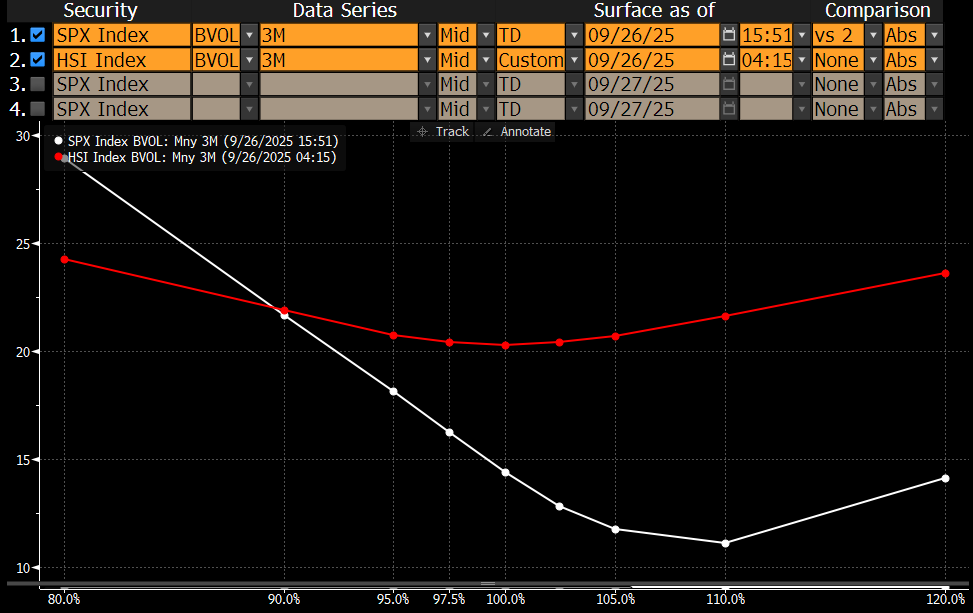Expand row 1 15:51 time dropdown

tap(802, 35)
